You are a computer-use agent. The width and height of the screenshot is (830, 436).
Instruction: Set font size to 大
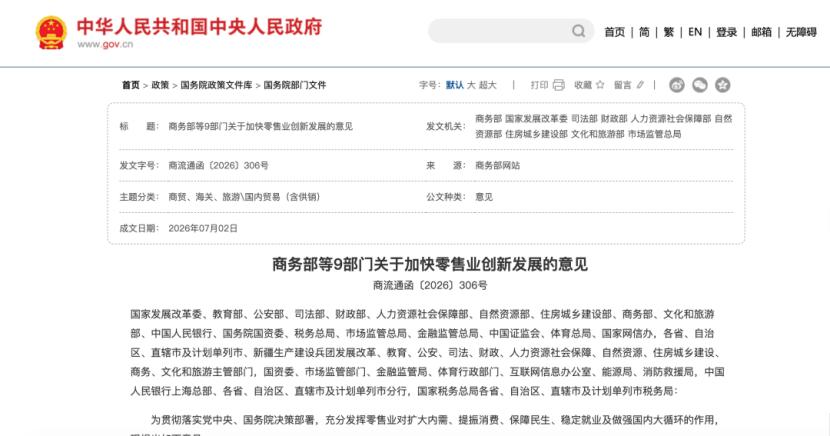471,85
